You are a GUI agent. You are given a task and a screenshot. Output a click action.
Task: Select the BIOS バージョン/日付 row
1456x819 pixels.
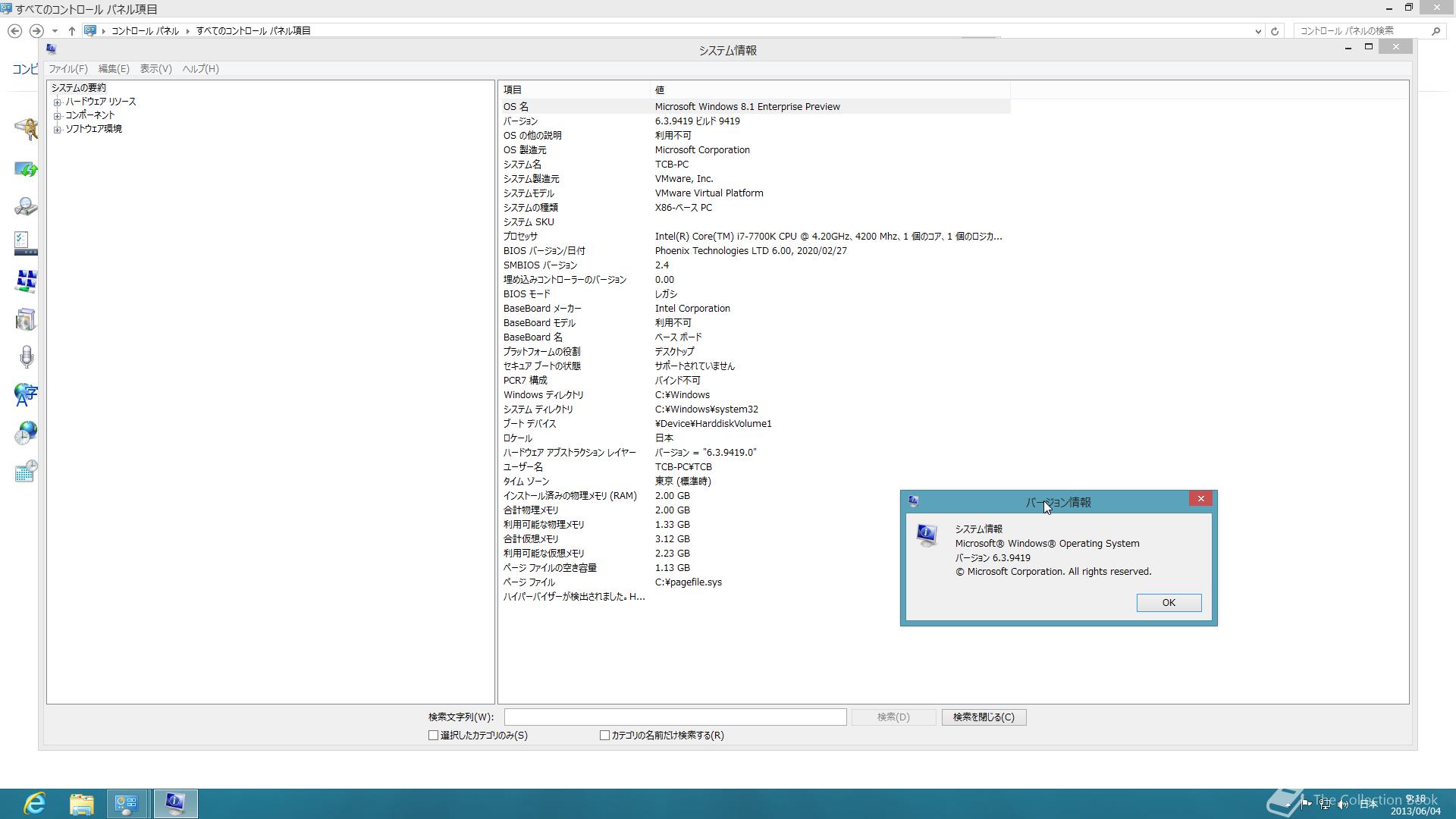755,251
